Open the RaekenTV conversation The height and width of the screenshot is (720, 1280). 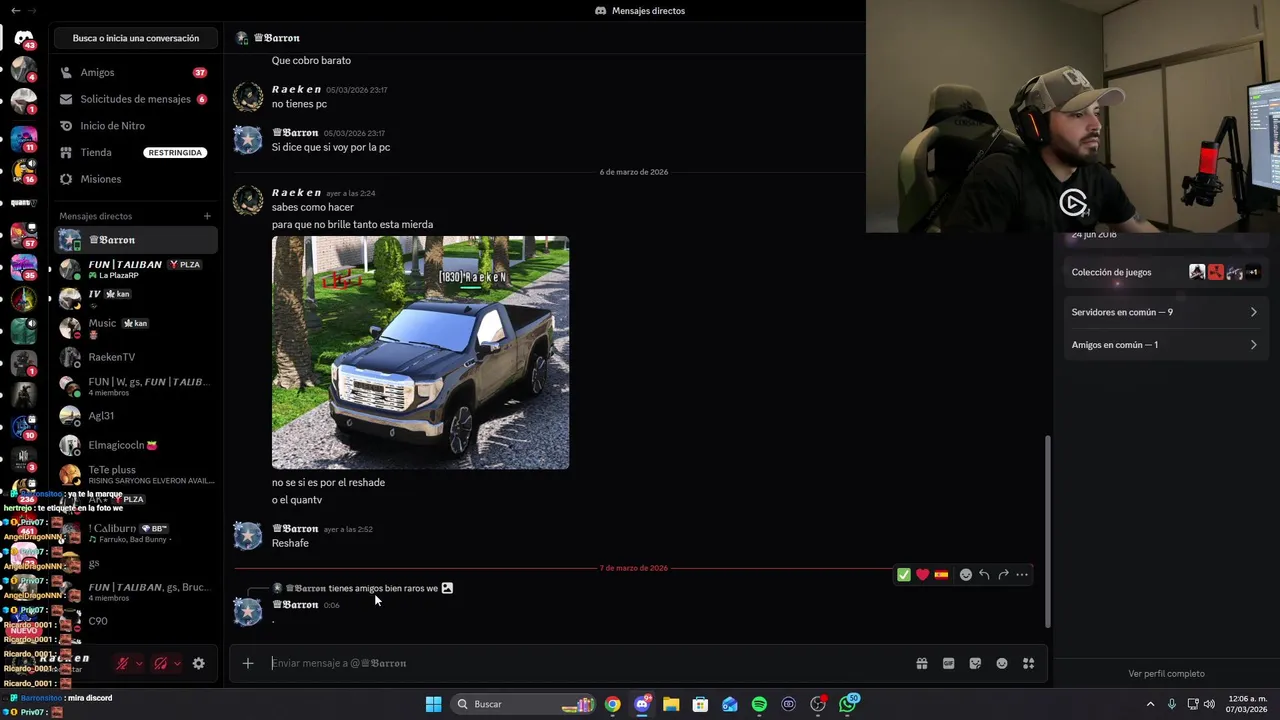click(136, 357)
